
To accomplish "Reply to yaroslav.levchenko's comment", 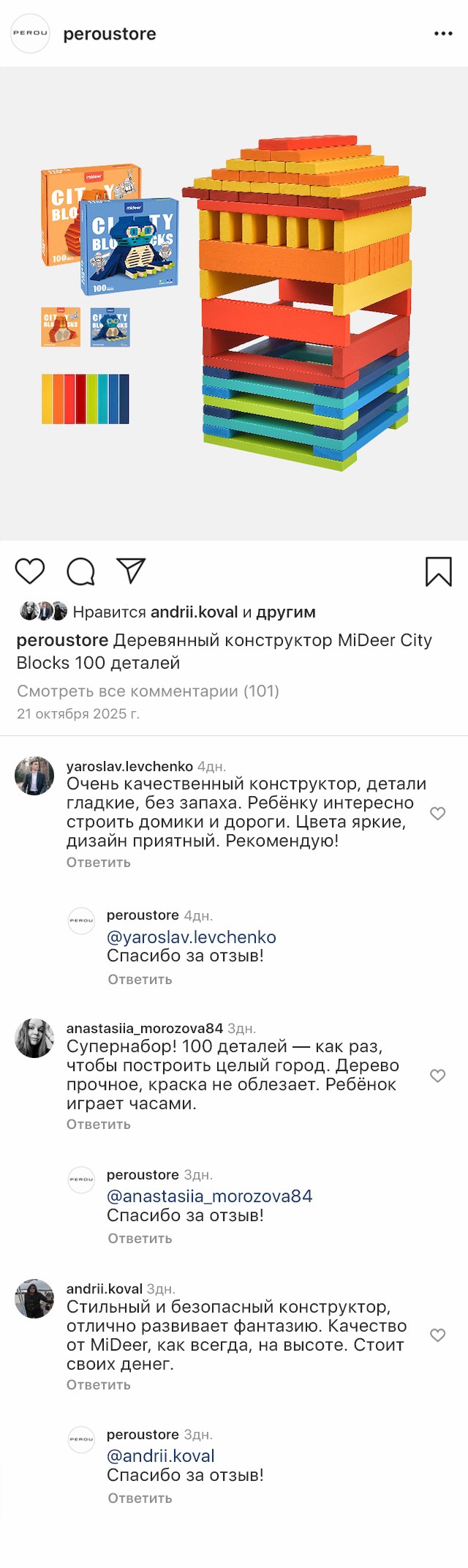I will tap(99, 863).
